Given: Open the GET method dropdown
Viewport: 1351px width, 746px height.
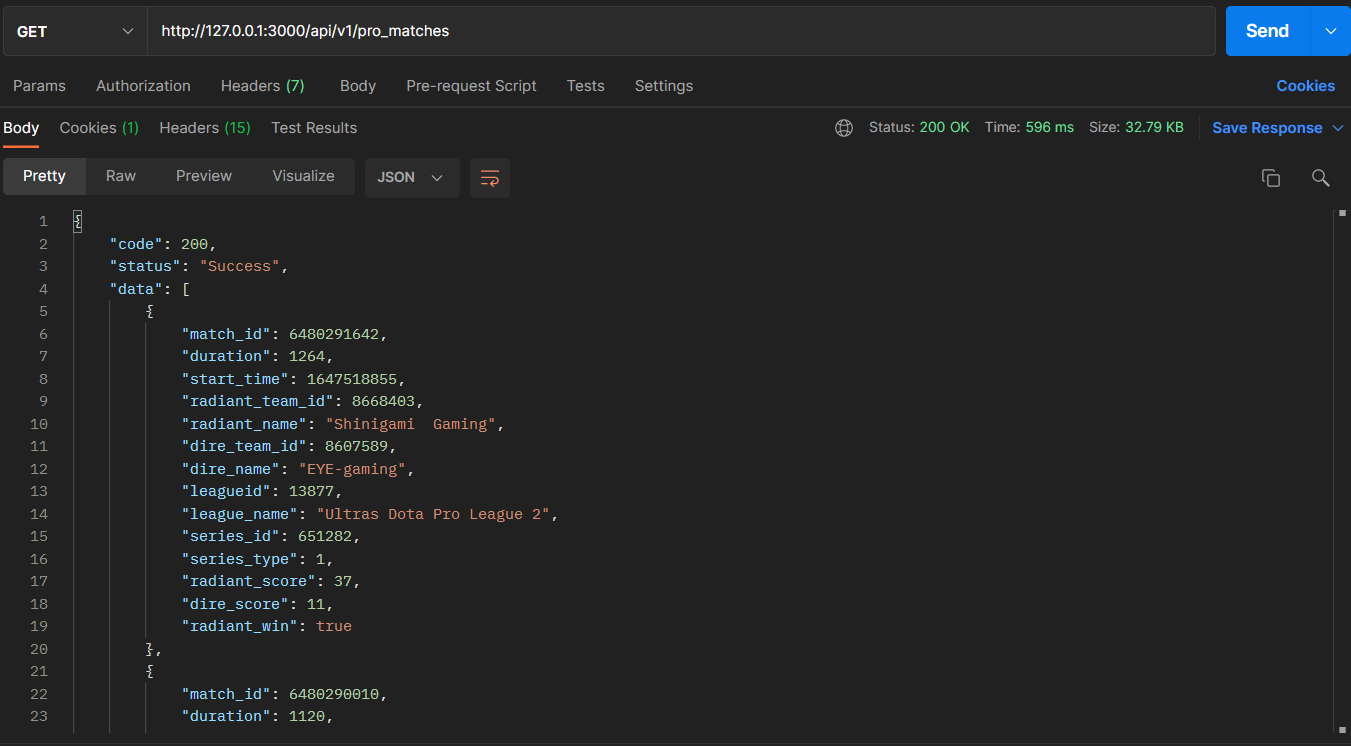Looking at the screenshot, I should (x=75, y=31).
